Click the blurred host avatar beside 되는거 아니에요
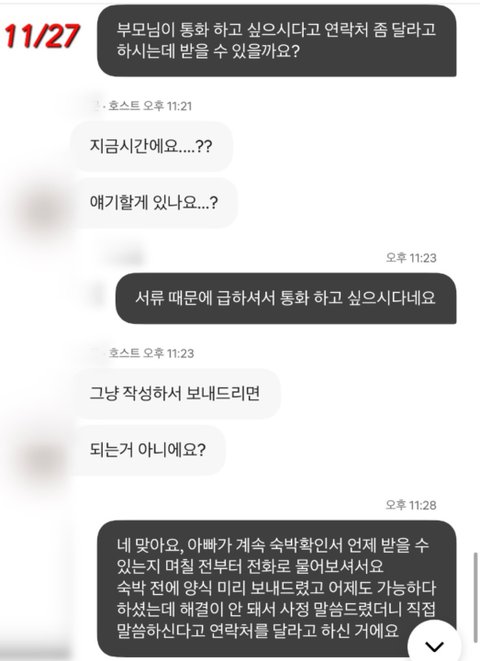Viewport: 480px width, 661px height. (x=42, y=459)
